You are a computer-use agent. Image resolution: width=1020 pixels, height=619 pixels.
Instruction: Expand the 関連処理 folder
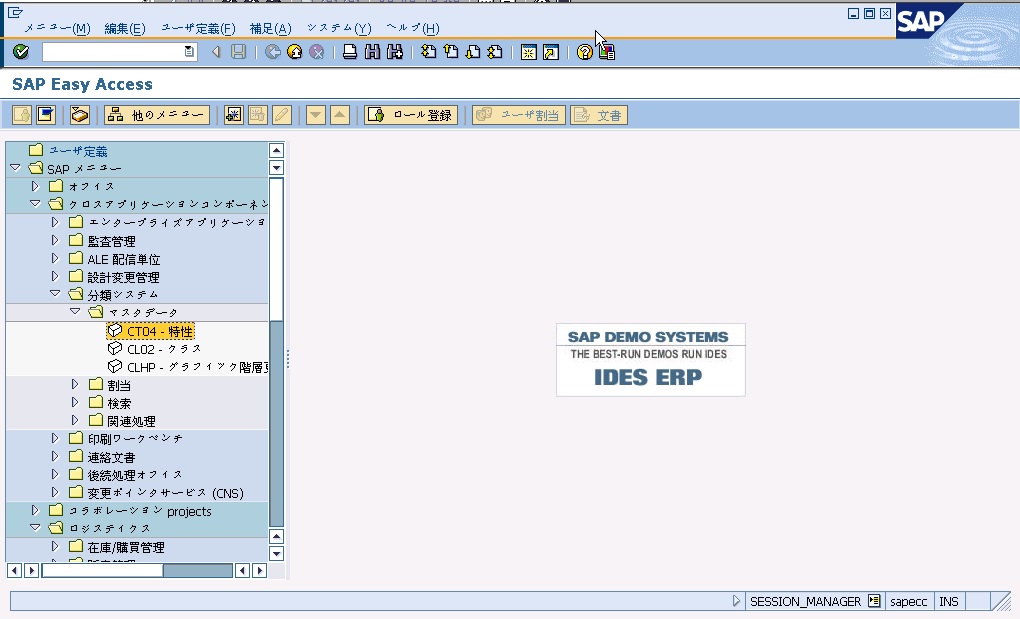pos(75,421)
